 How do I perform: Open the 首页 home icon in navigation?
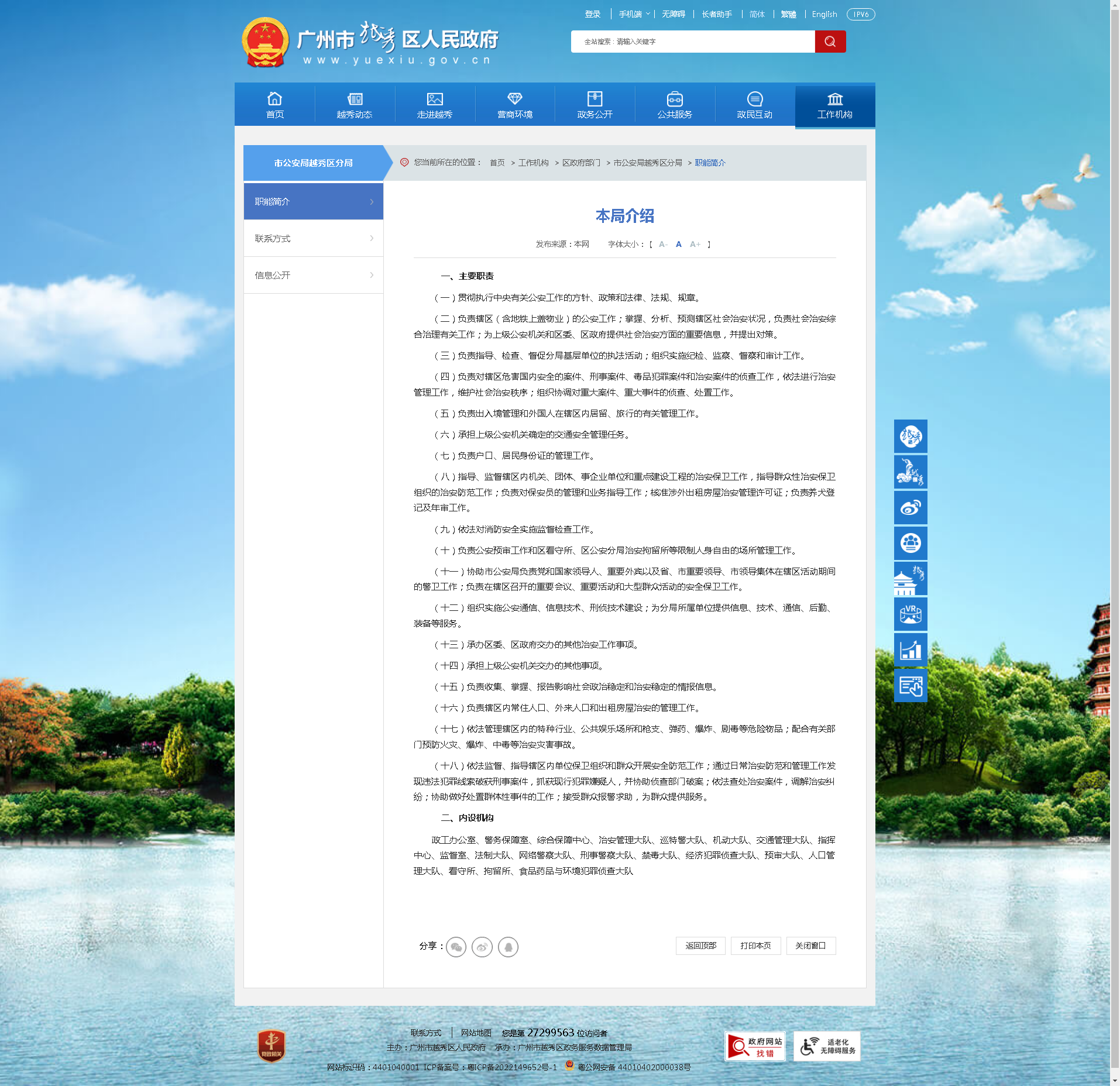pos(275,105)
